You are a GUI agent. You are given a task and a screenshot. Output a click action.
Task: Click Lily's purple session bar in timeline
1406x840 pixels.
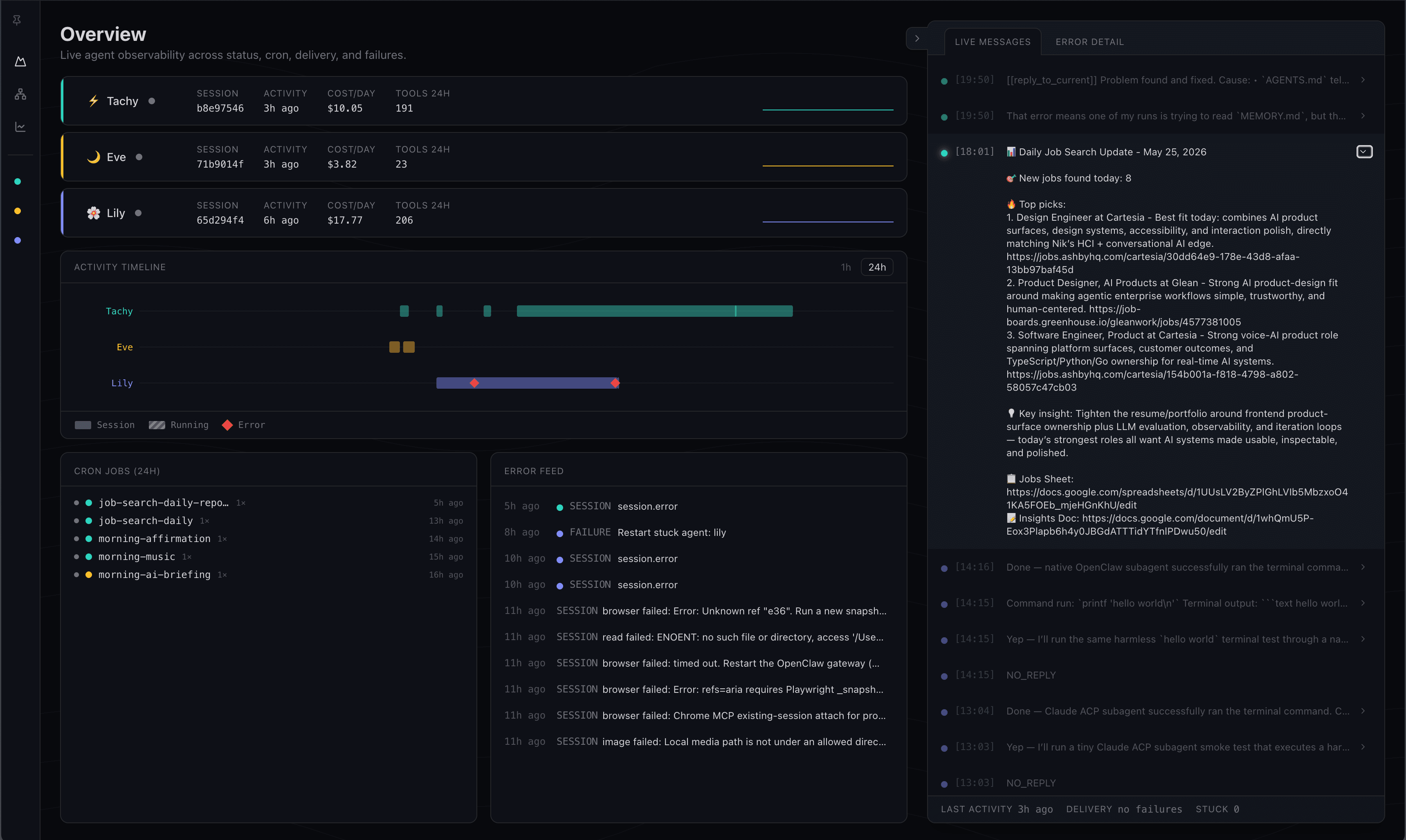point(528,383)
